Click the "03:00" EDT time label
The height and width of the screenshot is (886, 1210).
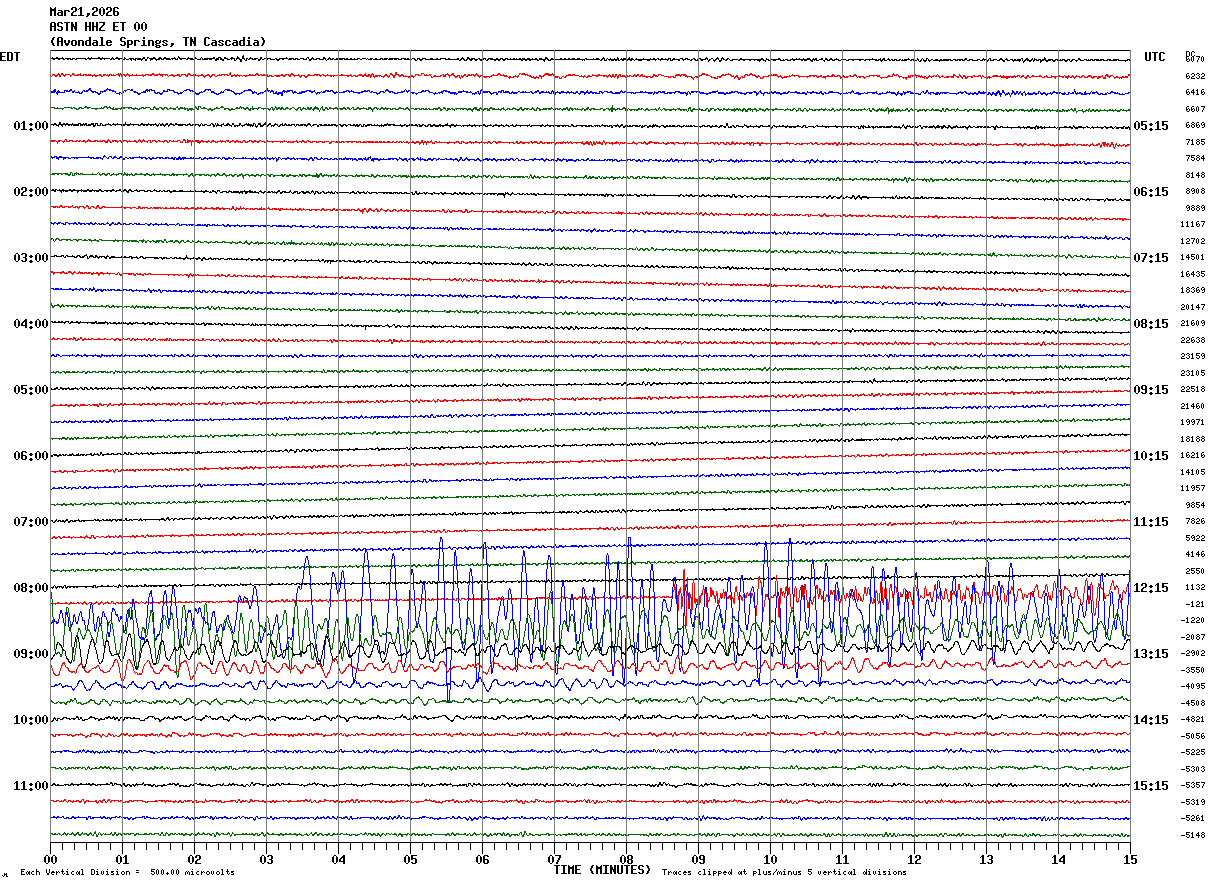(31, 258)
